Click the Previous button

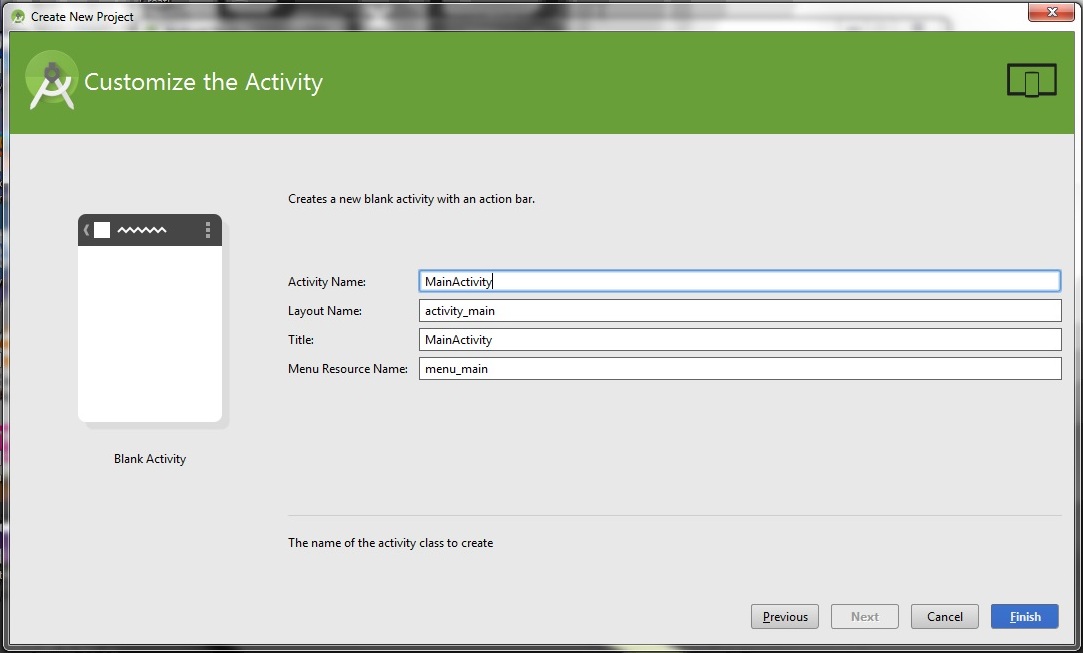tap(784, 616)
